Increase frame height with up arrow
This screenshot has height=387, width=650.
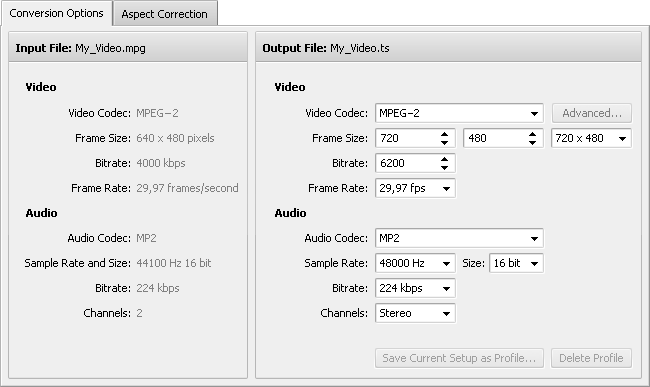(x=532, y=134)
